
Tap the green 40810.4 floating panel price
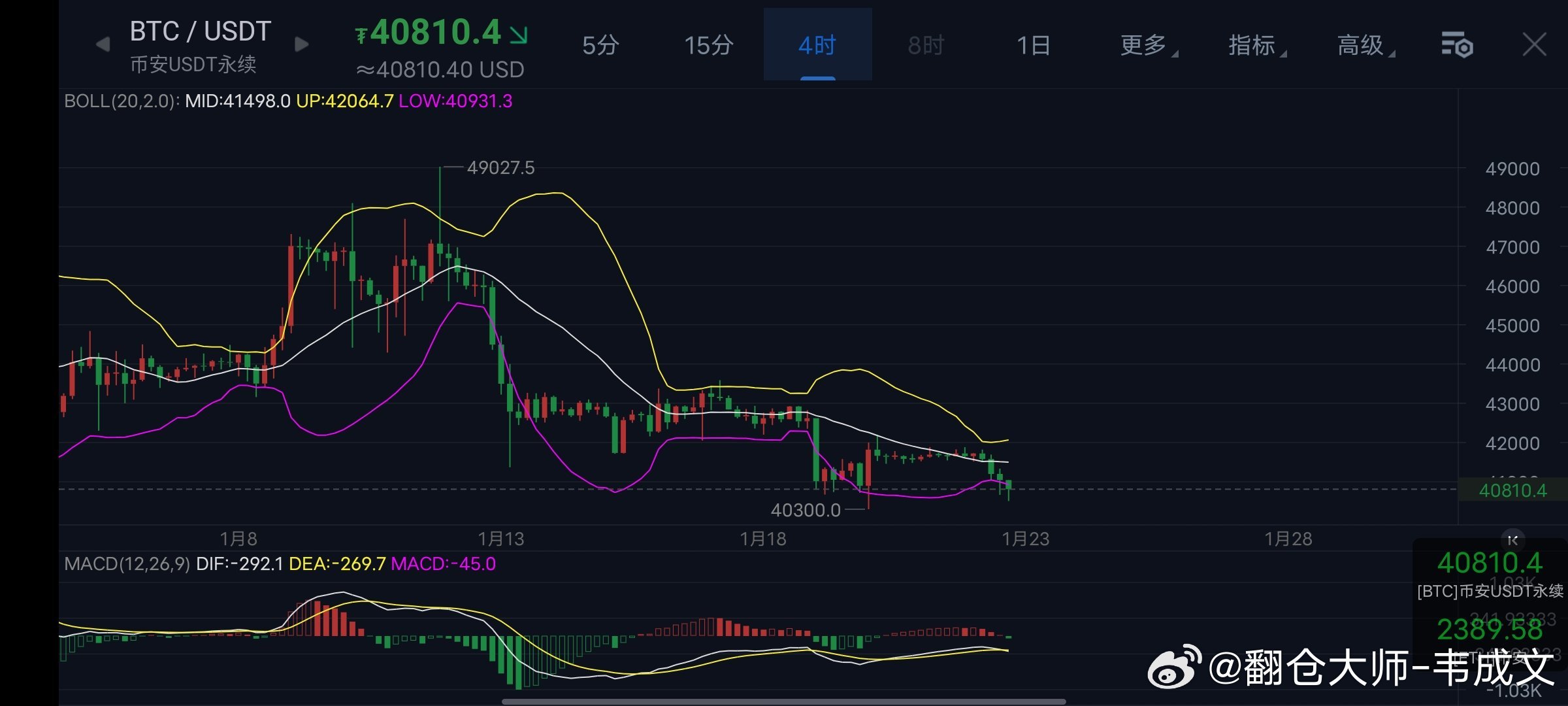pos(1490,563)
